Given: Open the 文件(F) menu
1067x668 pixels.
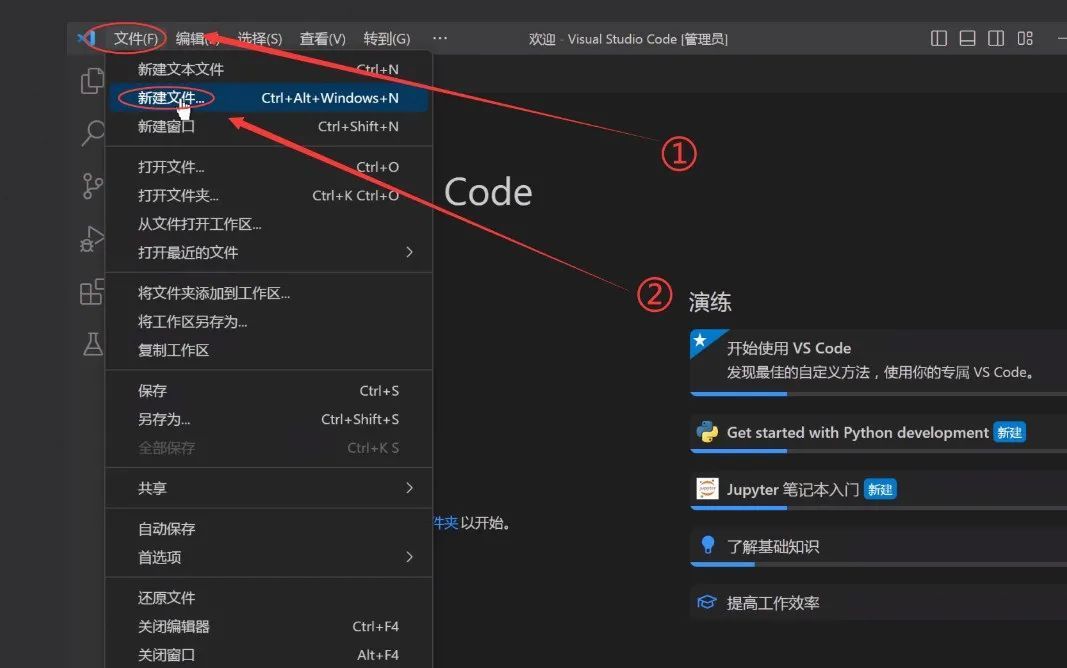Looking at the screenshot, I should (135, 39).
